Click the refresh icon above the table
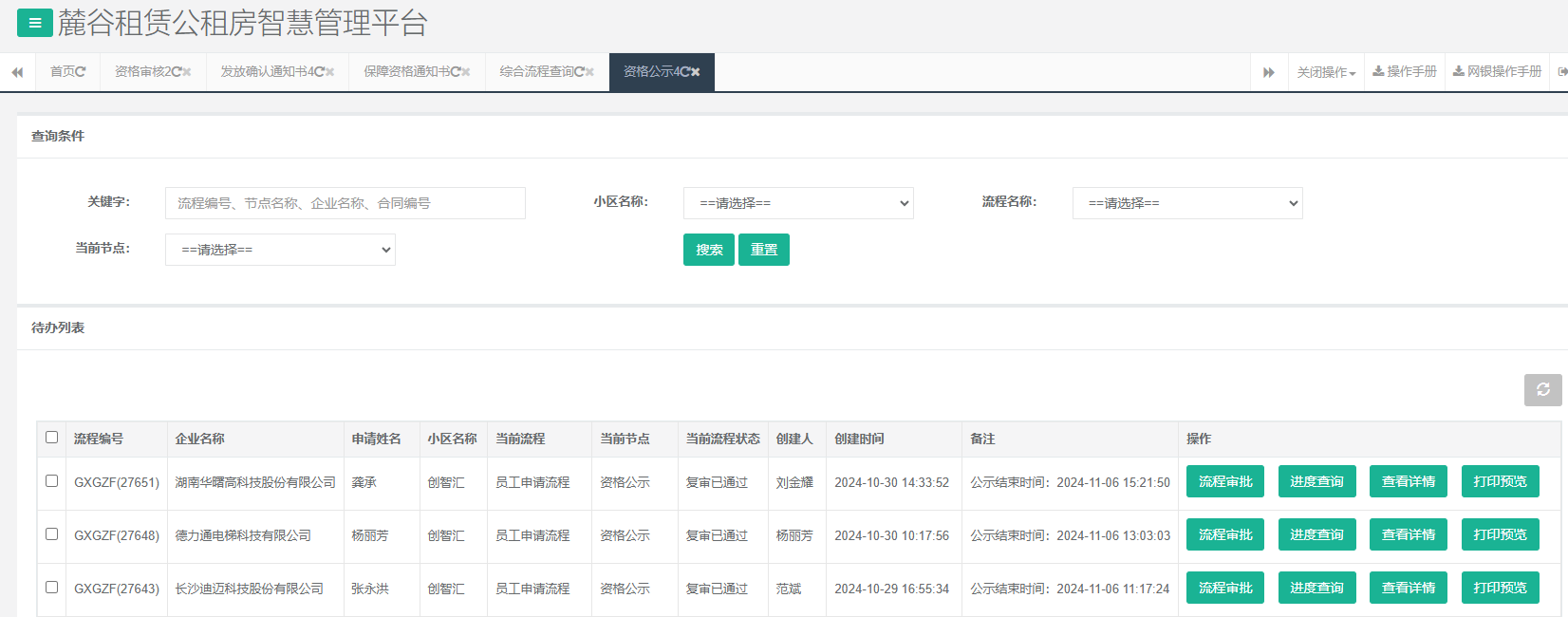The width and height of the screenshot is (1568, 617). click(x=1542, y=390)
